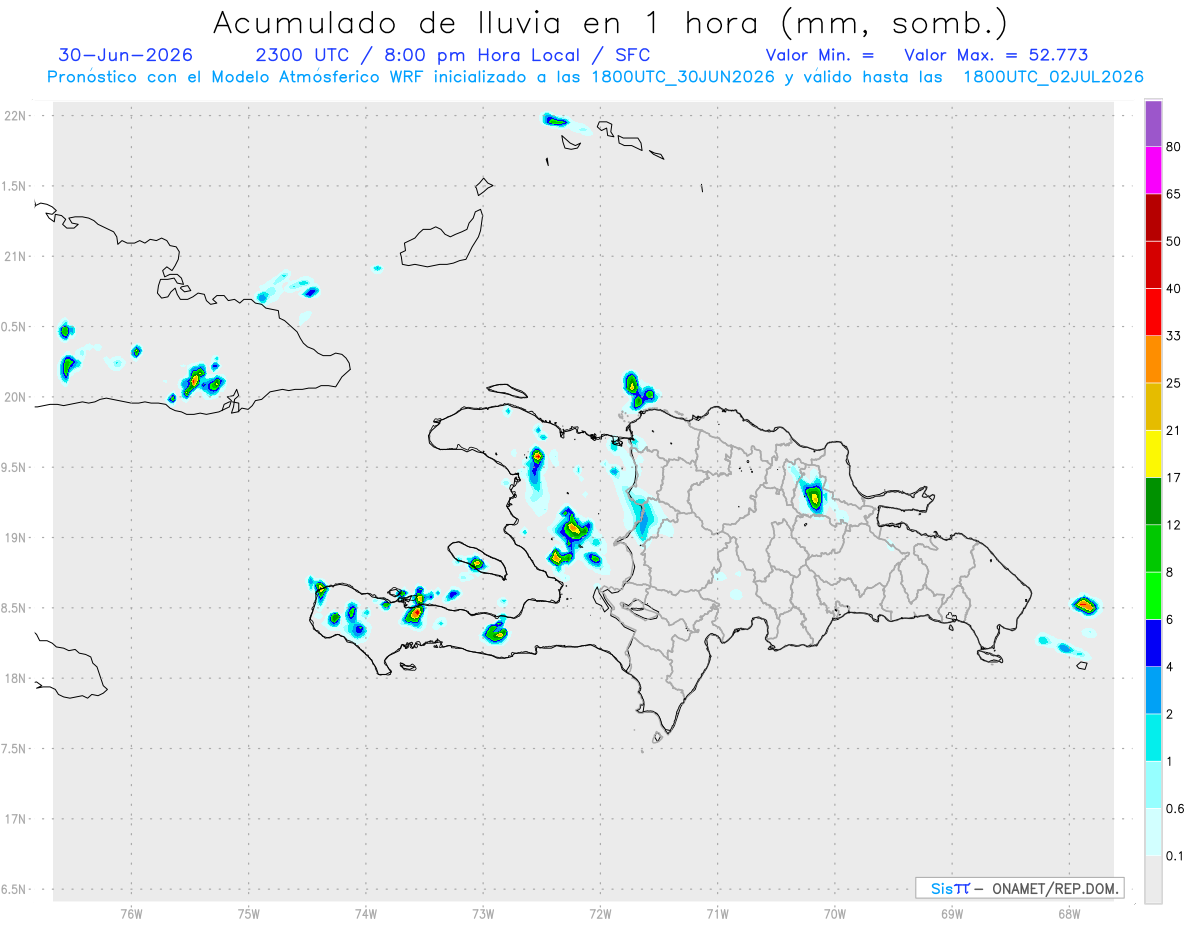Click the longitude label '73W'

point(483,913)
